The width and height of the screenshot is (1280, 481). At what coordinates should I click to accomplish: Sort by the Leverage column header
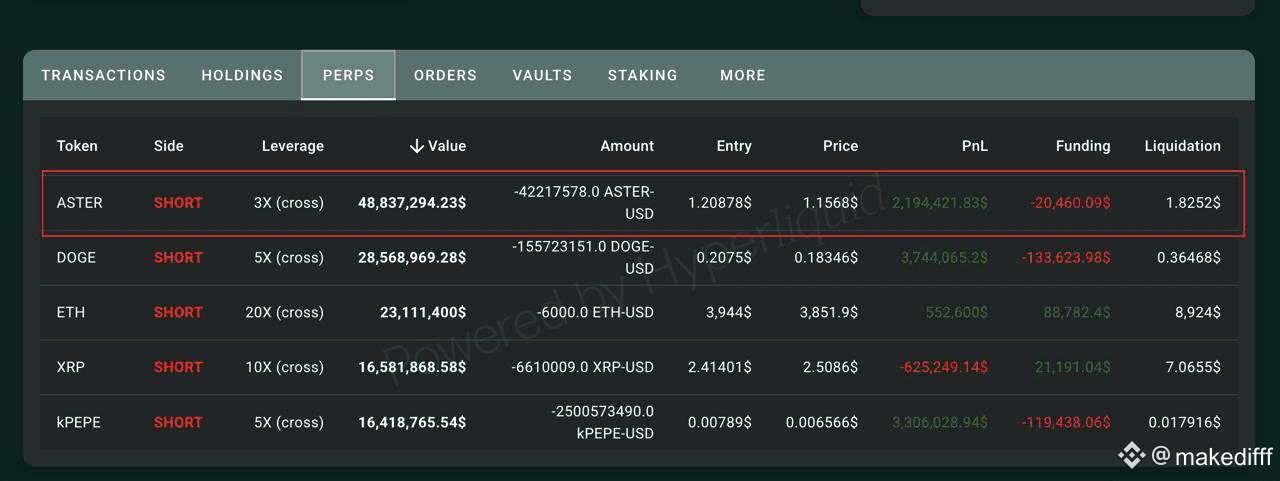[292, 146]
